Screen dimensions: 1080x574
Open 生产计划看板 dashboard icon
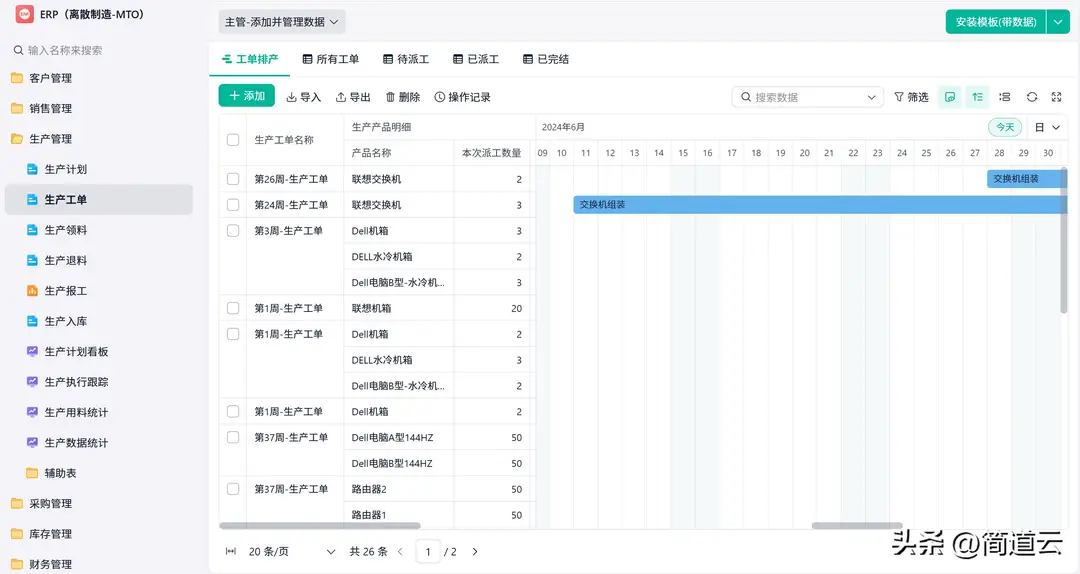click(32, 351)
